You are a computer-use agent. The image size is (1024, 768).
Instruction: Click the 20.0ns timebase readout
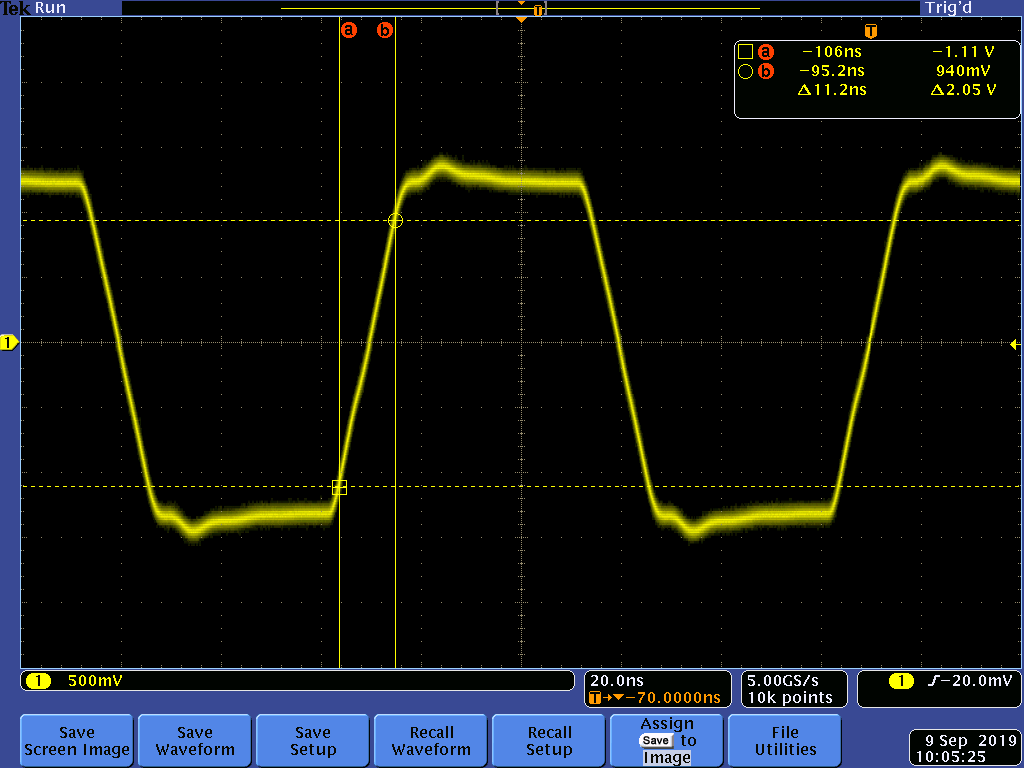pyautogui.click(x=617, y=680)
